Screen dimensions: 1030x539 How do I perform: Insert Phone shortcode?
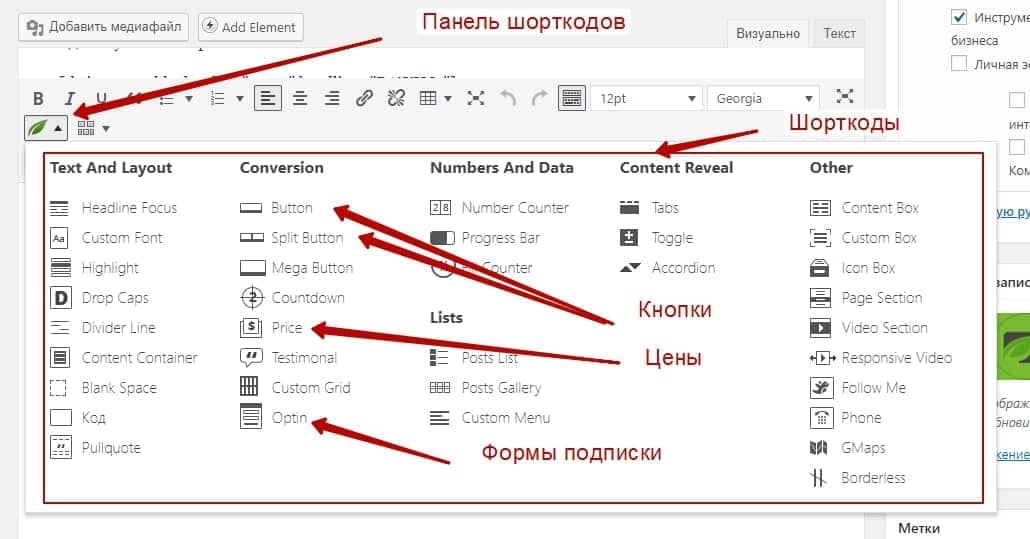click(846, 418)
